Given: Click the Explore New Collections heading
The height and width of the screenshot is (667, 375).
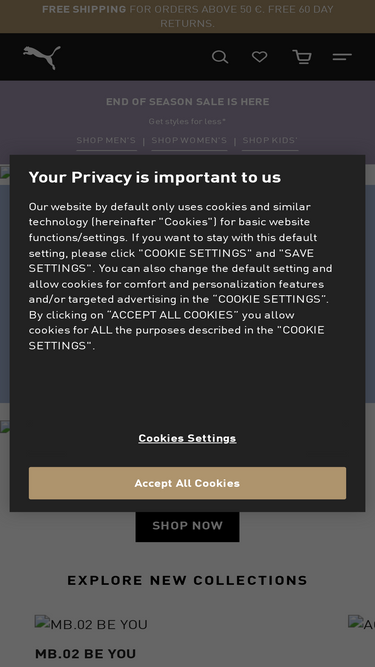Looking at the screenshot, I should (x=187, y=581).
